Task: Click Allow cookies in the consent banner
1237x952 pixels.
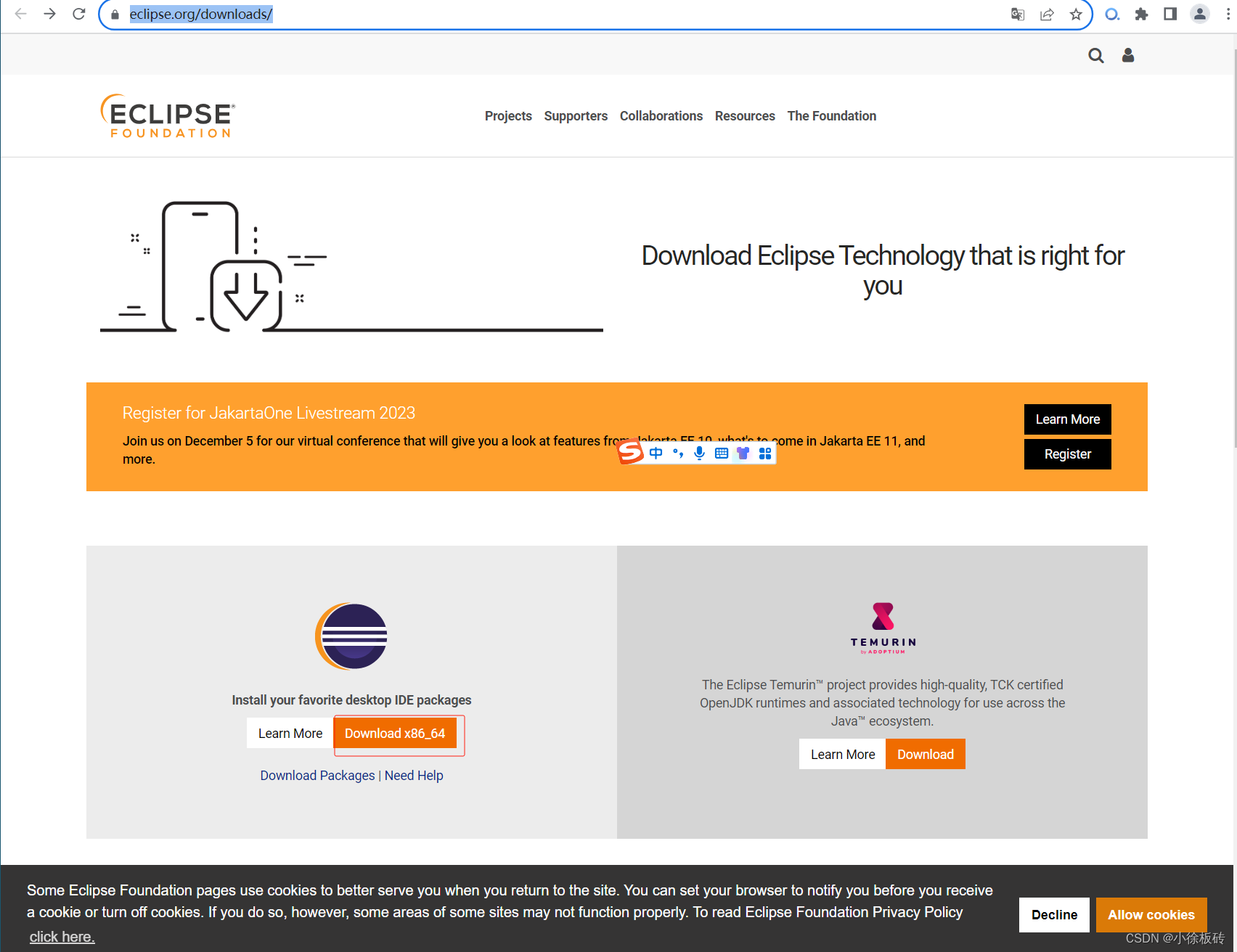Action: point(1151,915)
